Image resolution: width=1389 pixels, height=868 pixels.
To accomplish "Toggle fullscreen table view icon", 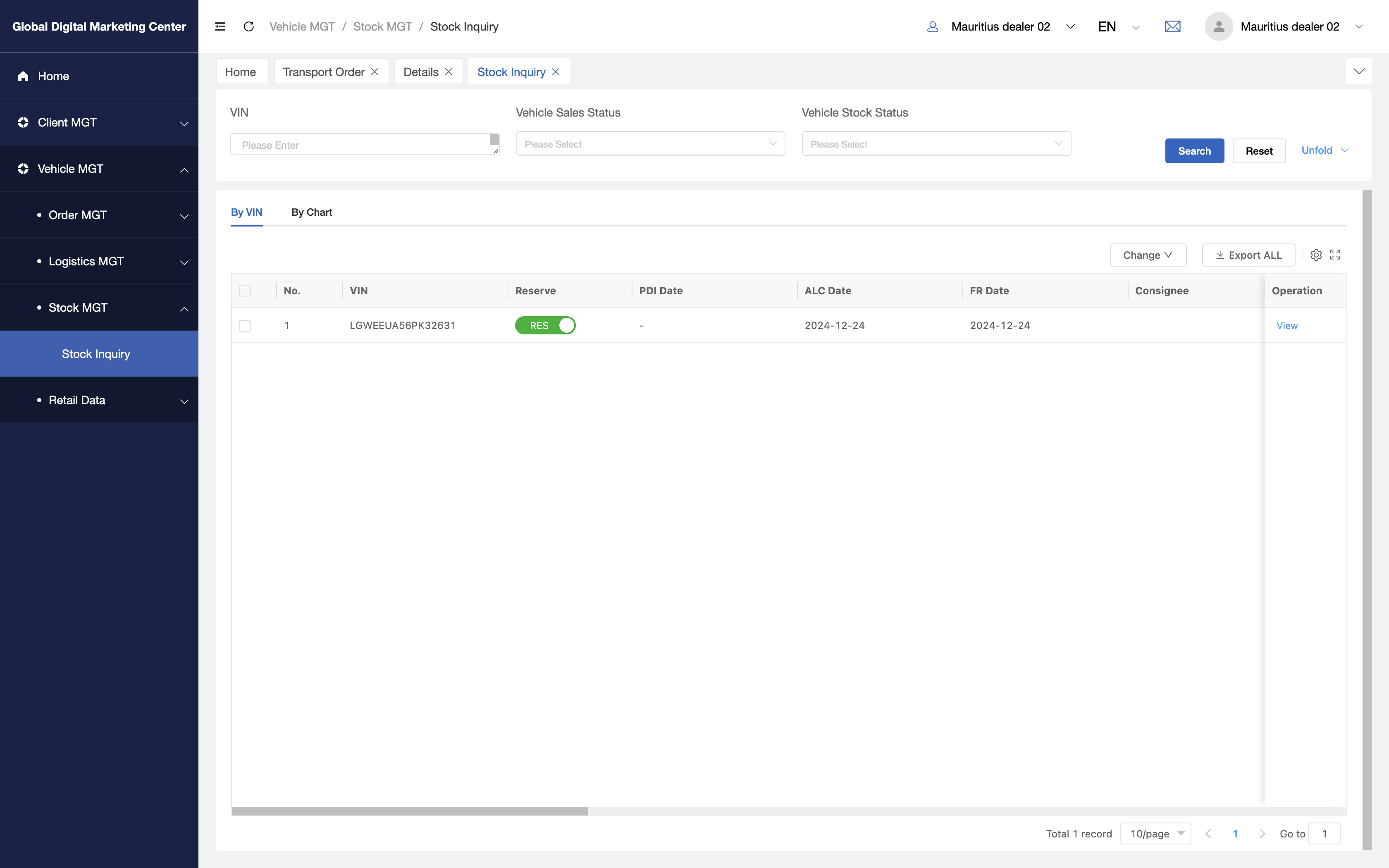I will point(1335,255).
